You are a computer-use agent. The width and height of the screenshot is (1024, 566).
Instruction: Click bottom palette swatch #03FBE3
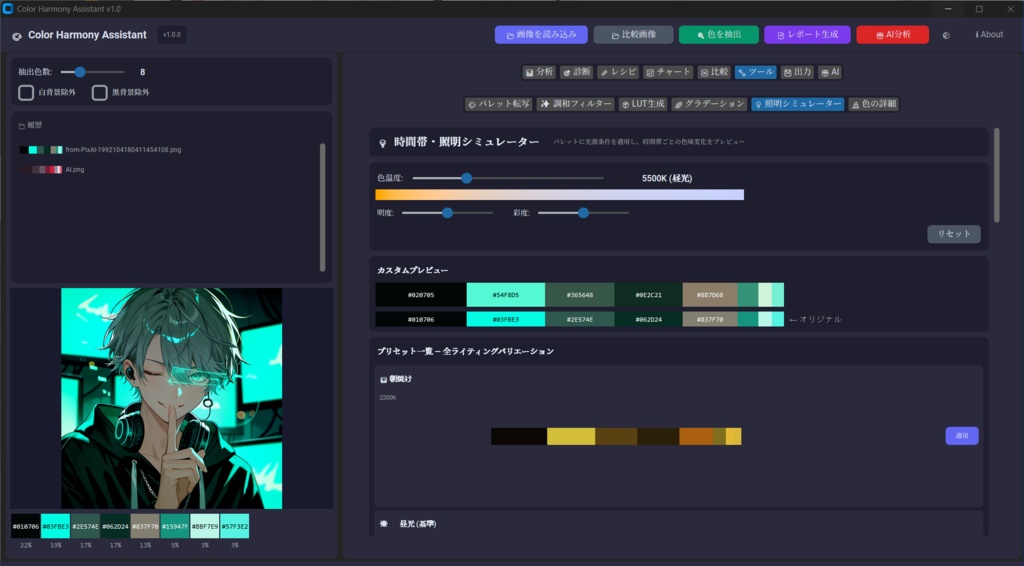click(x=56, y=526)
